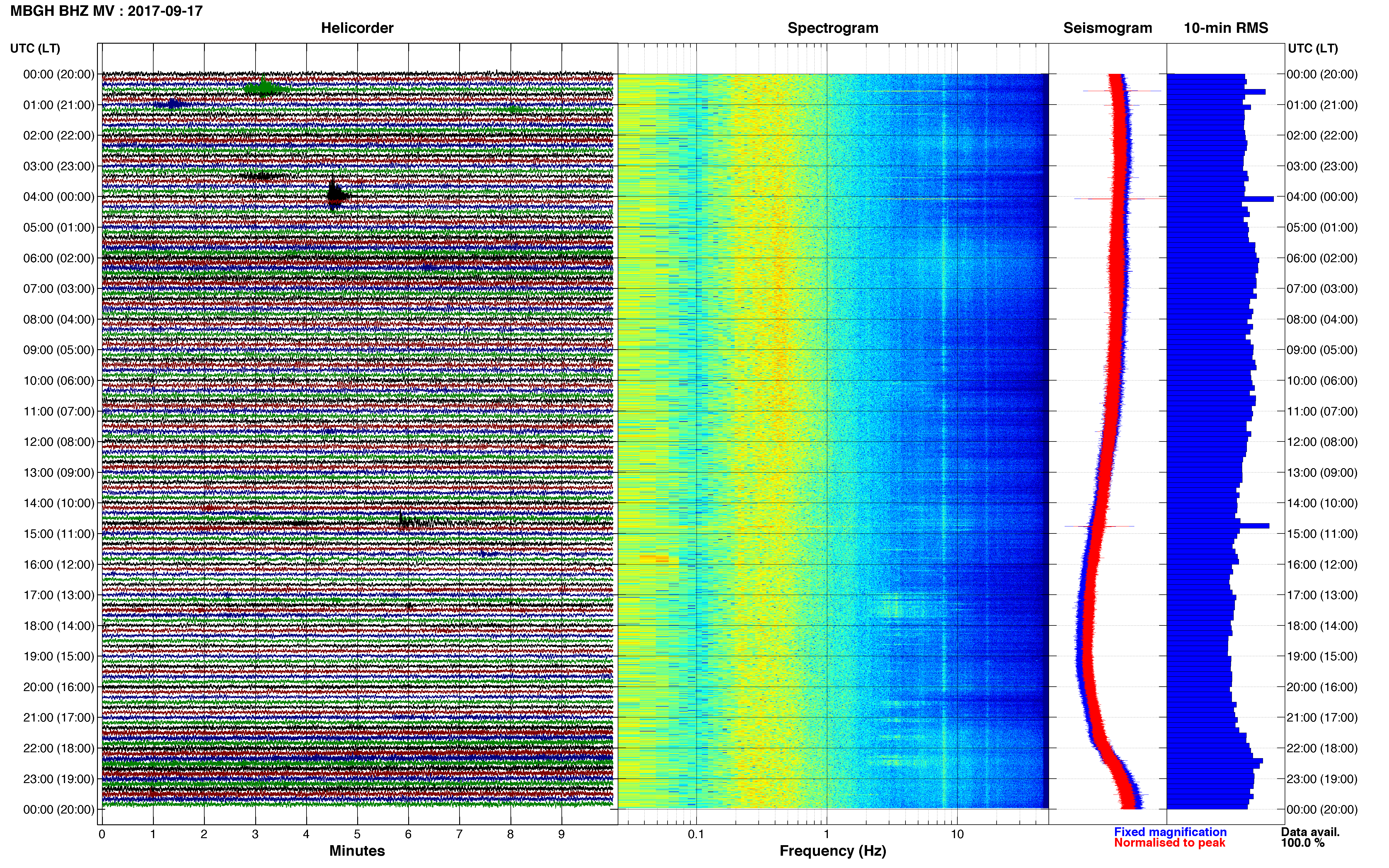Click the '0.1' frequency tick label
1389x868 pixels.
(x=696, y=834)
